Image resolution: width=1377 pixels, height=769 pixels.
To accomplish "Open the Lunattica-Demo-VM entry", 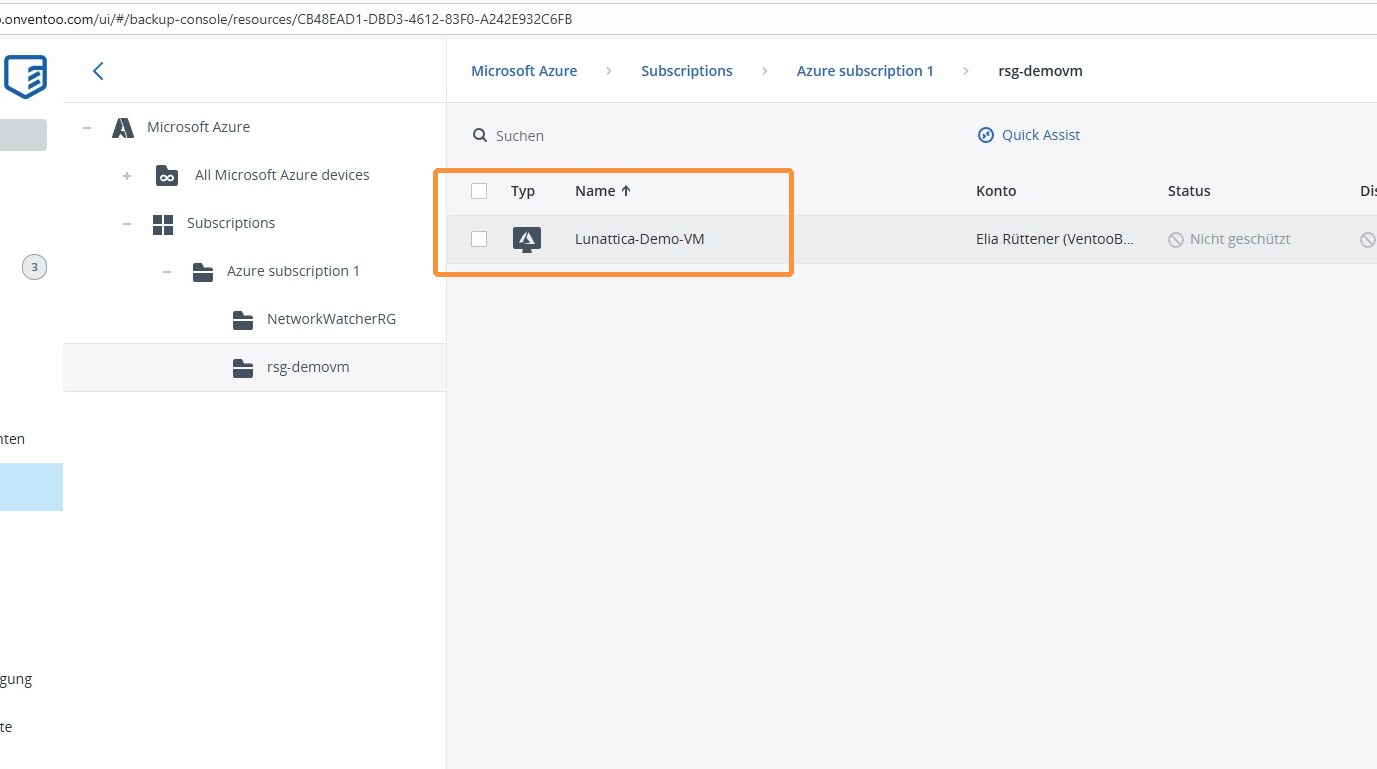I will 640,239.
